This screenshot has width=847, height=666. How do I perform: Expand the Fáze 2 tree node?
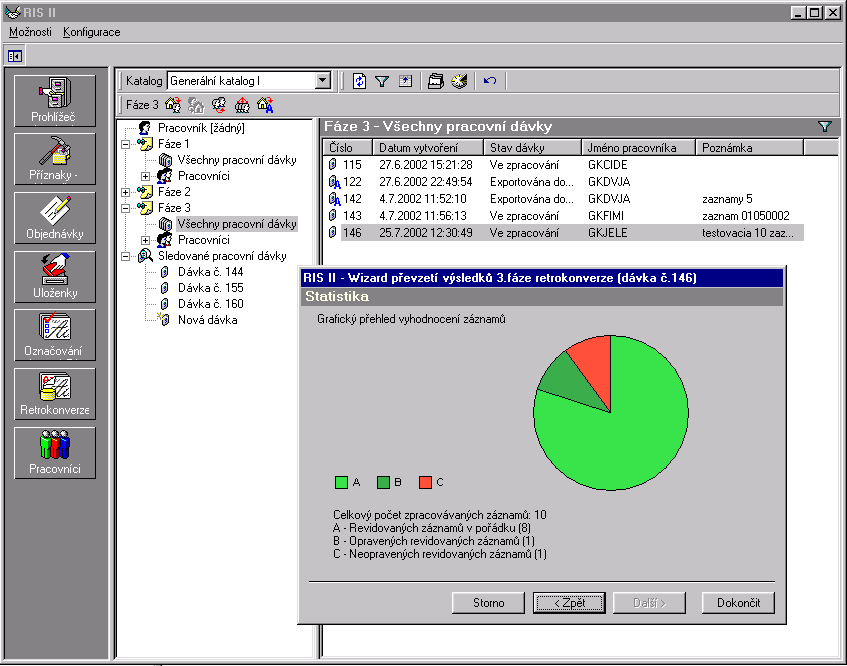[x=126, y=192]
